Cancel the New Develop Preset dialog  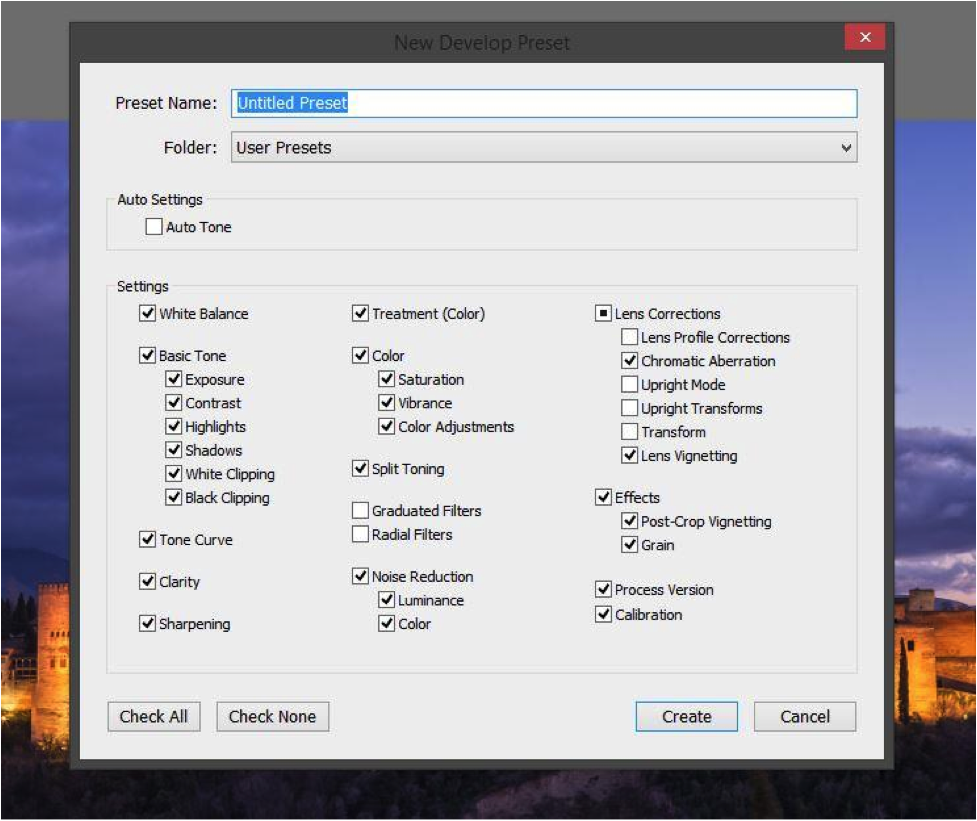(805, 716)
